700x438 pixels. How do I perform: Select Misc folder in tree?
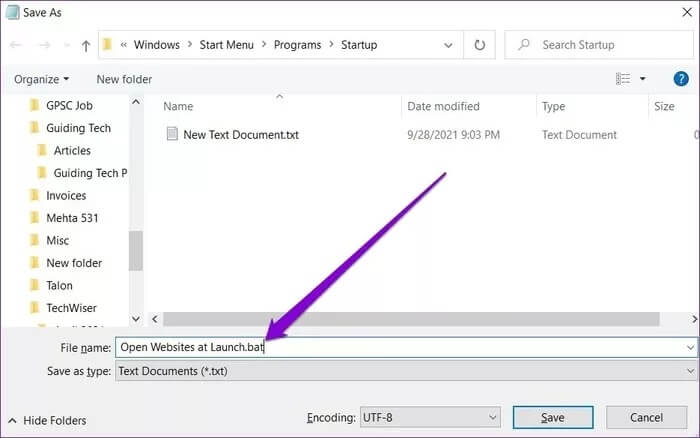[58, 241]
